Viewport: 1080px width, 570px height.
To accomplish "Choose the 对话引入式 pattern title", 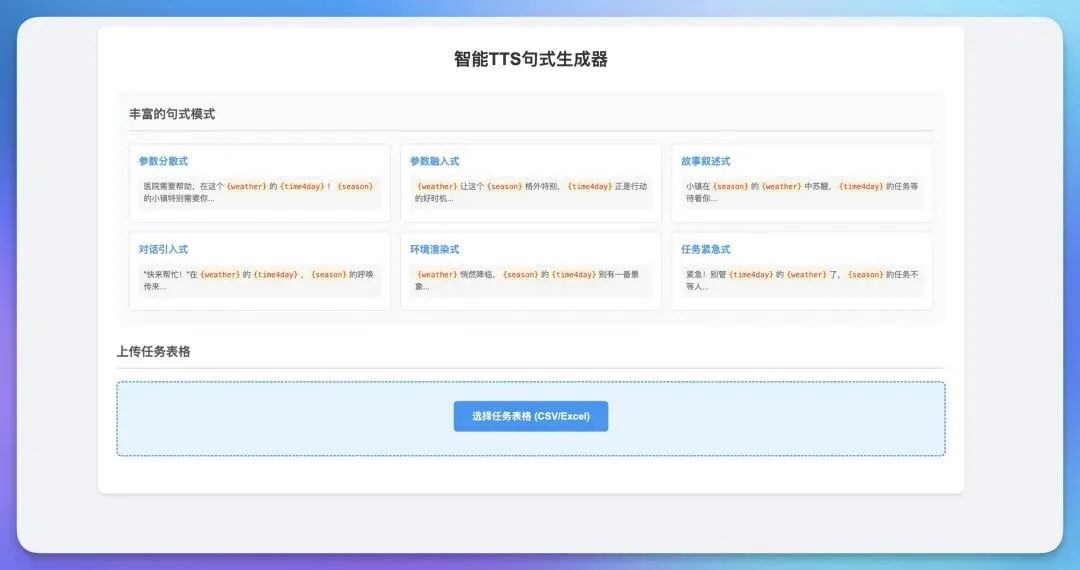I will coord(163,249).
